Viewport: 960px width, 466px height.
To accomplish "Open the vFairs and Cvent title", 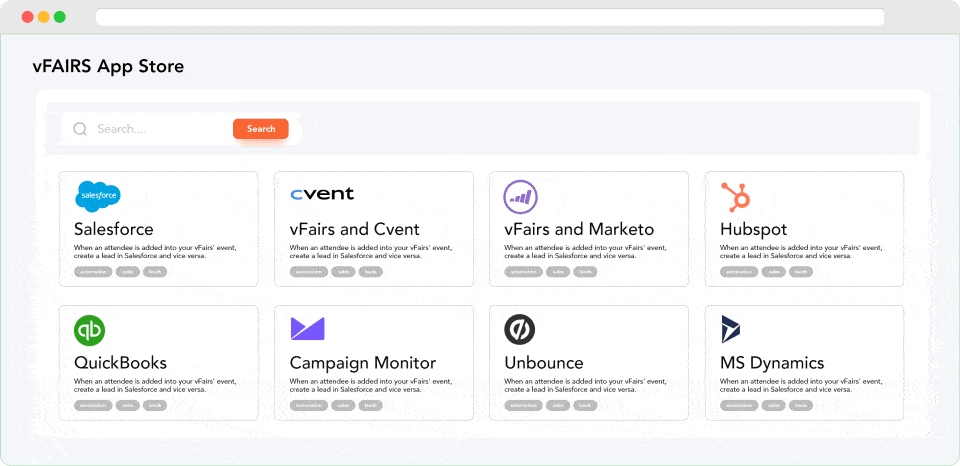I will click(354, 229).
